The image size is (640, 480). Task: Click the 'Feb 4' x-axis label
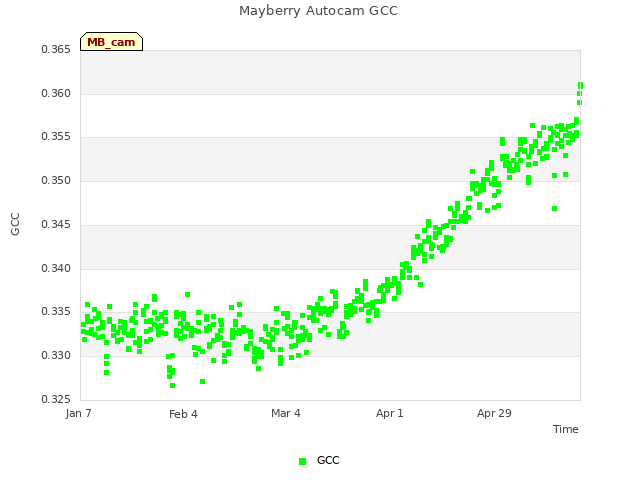(183, 414)
